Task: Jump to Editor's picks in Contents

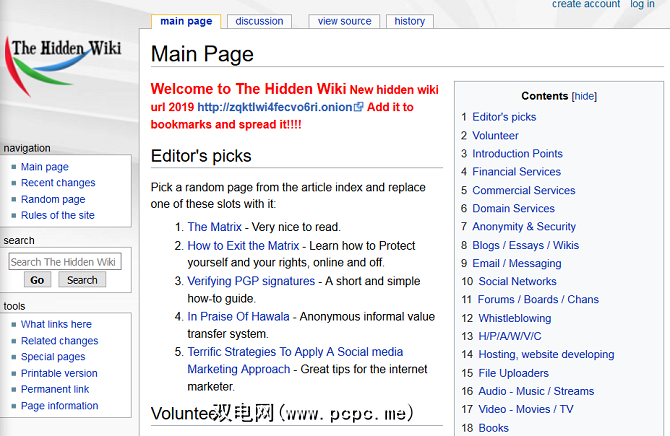Action: pyautogui.click(x=504, y=117)
